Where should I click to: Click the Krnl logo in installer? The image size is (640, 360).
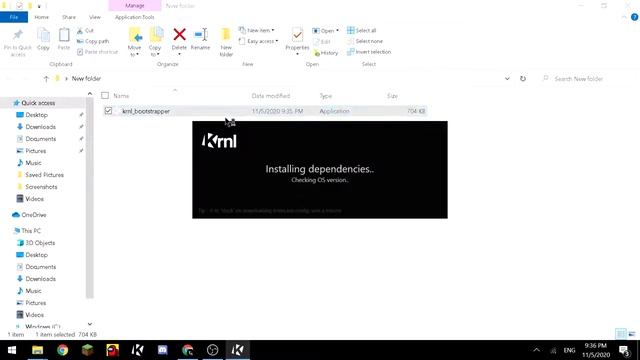(x=219, y=141)
